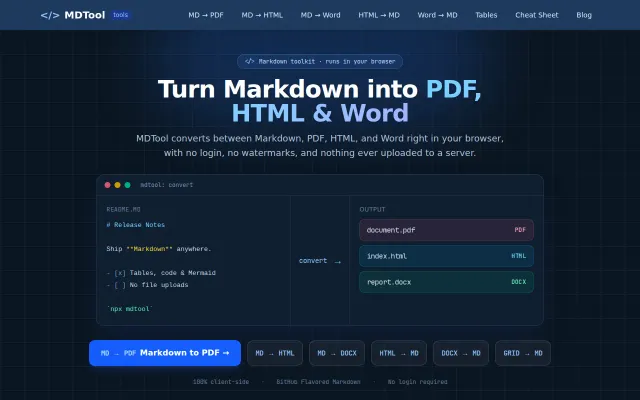640x400 pixels.
Task: Click the DOCX → MD button
Action: tap(461, 353)
